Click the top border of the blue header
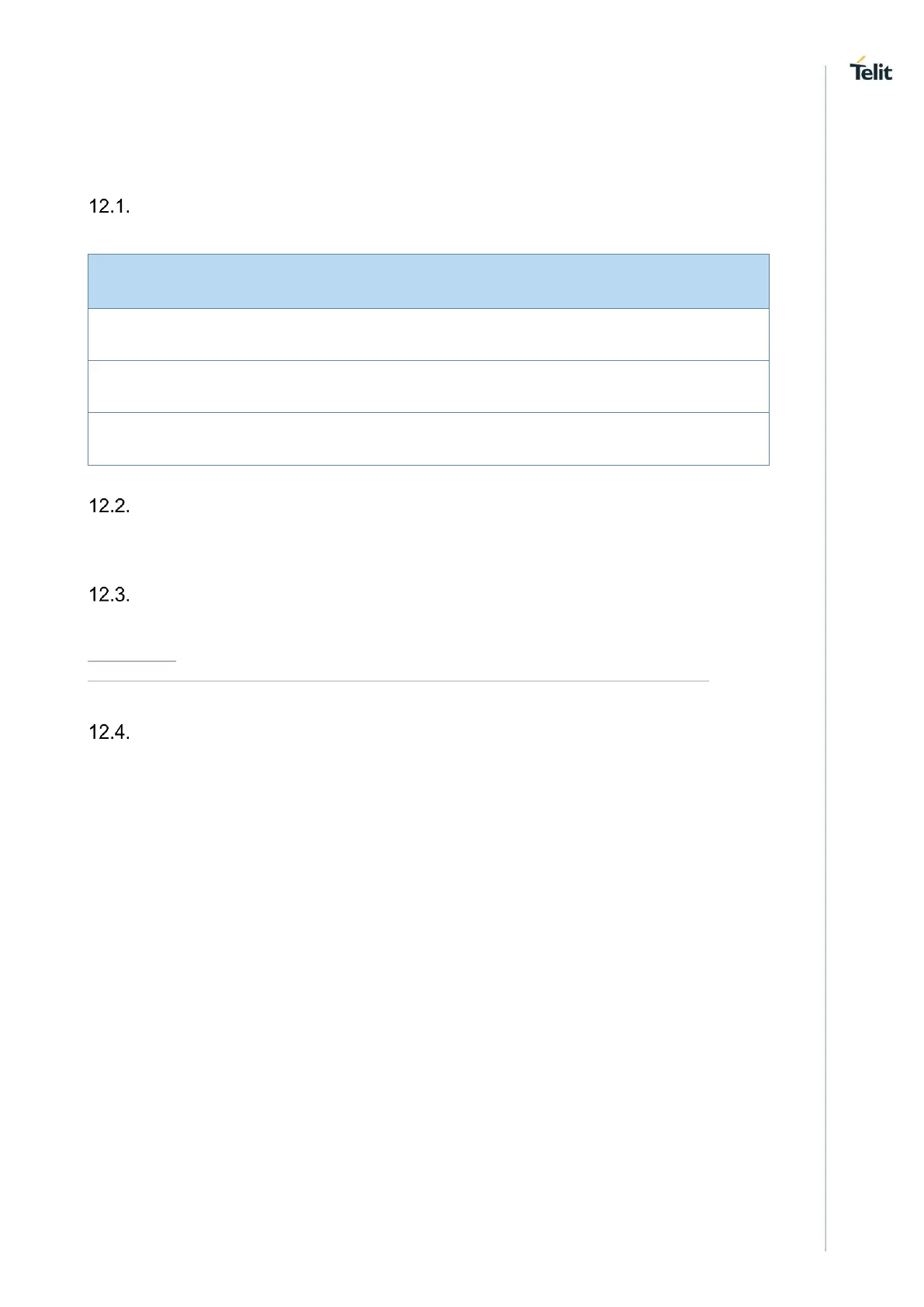This screenshot has height=1307, width=924. coord(428,254)
